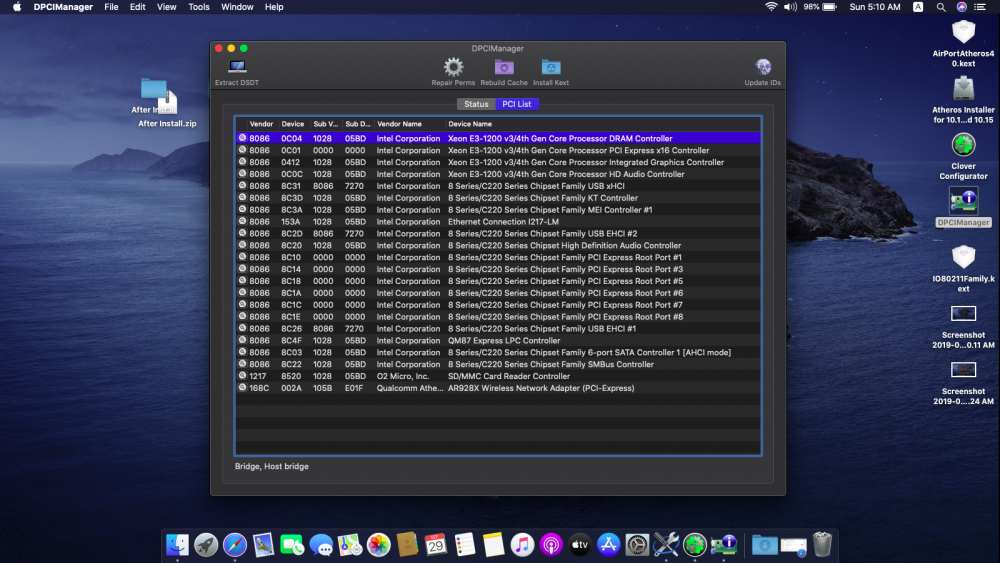
Task: Open Spotlight search in the menu bar
Action: (x=941, y=7)
